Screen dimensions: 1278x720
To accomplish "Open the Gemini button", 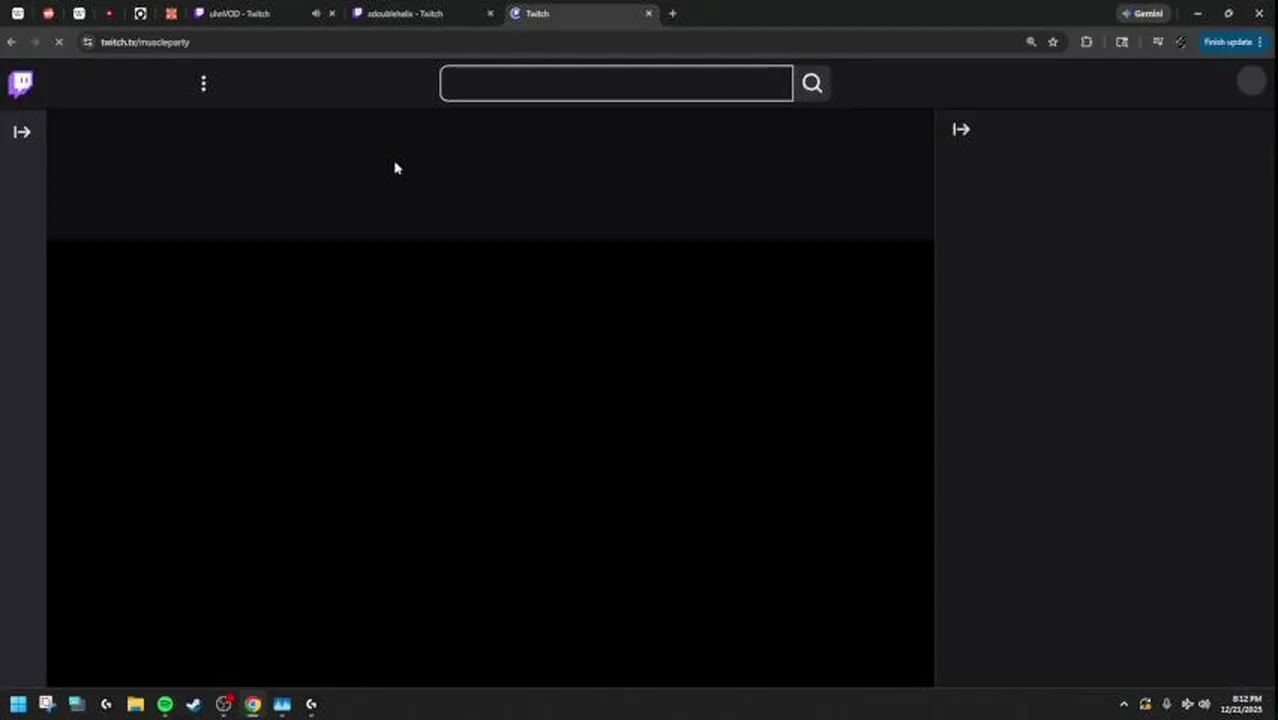I will 1142,14.
